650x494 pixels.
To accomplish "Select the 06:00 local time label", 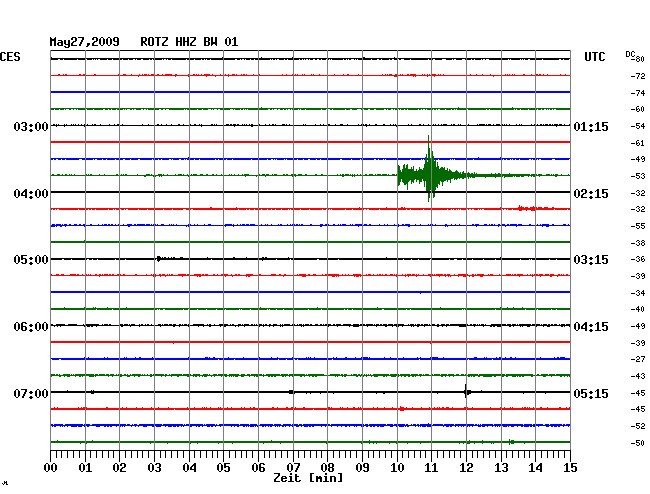I will (31, 327).
